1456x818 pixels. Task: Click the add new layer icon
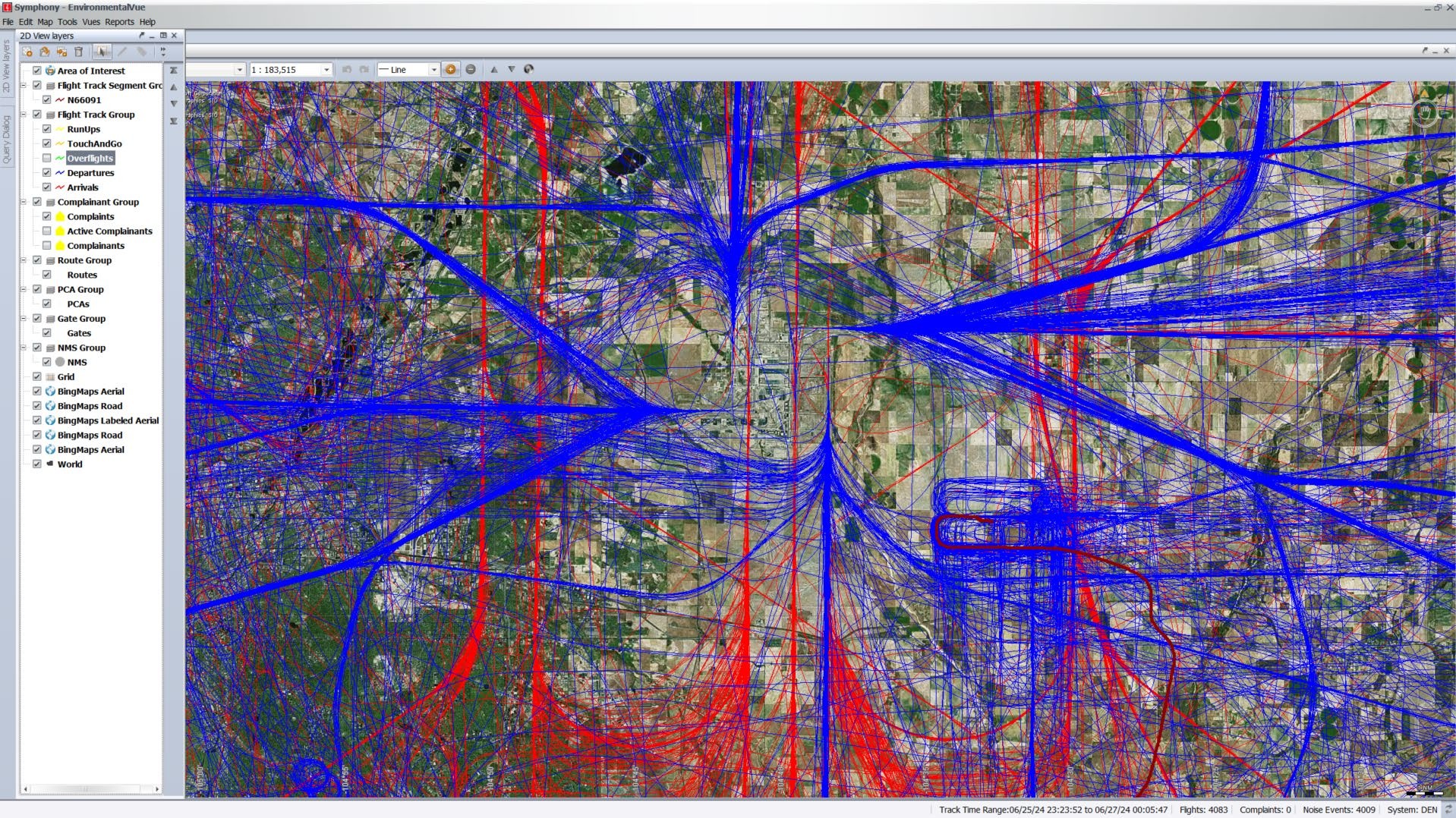(x=27, y=52)
